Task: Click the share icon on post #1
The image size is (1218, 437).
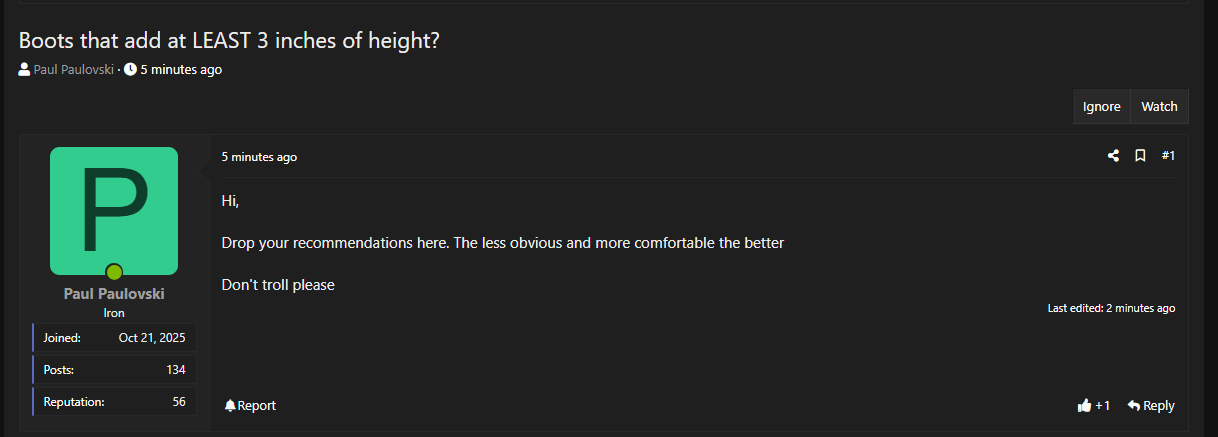Action: pos(1113,156)
